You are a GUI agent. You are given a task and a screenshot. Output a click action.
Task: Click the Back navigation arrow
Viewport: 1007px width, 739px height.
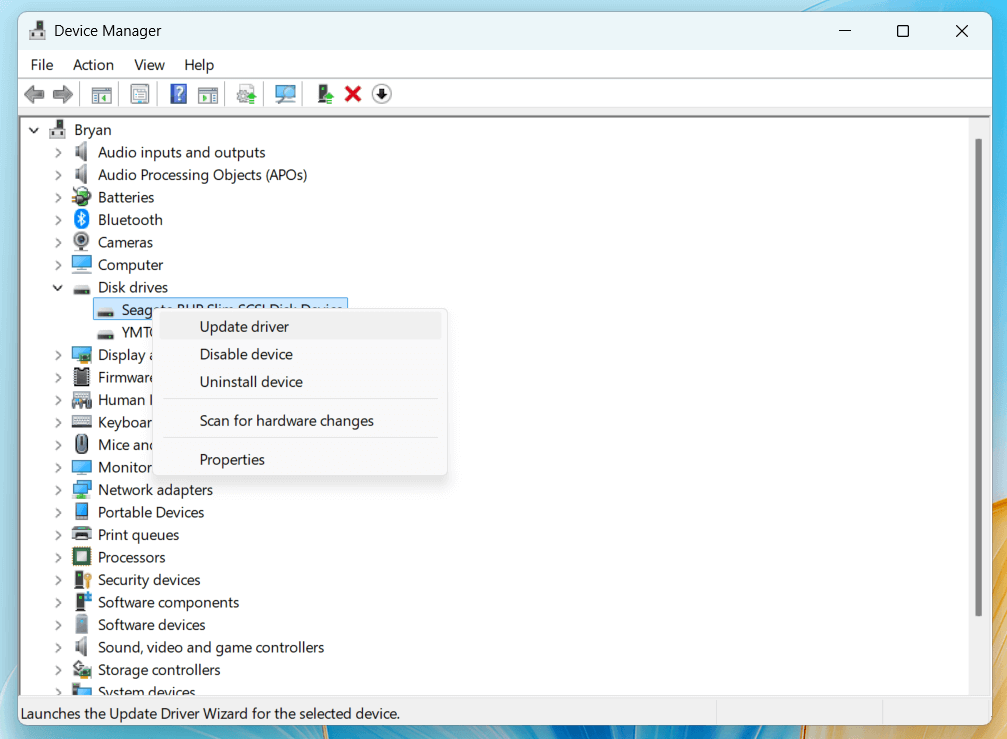tap(34, 93)
